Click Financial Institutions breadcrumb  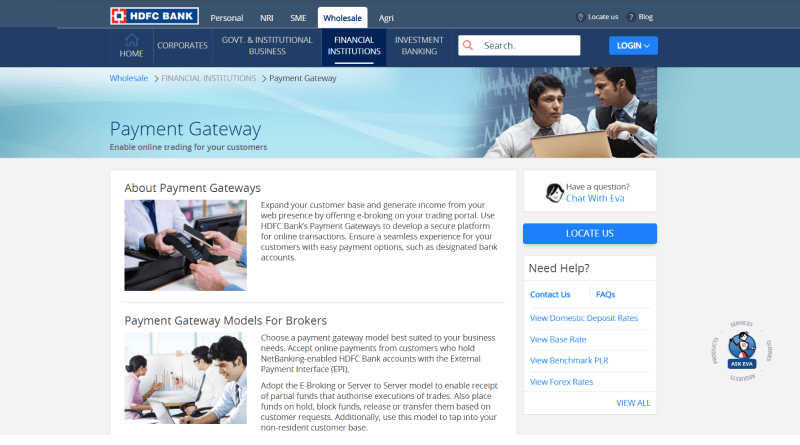(x=209, y=78)
